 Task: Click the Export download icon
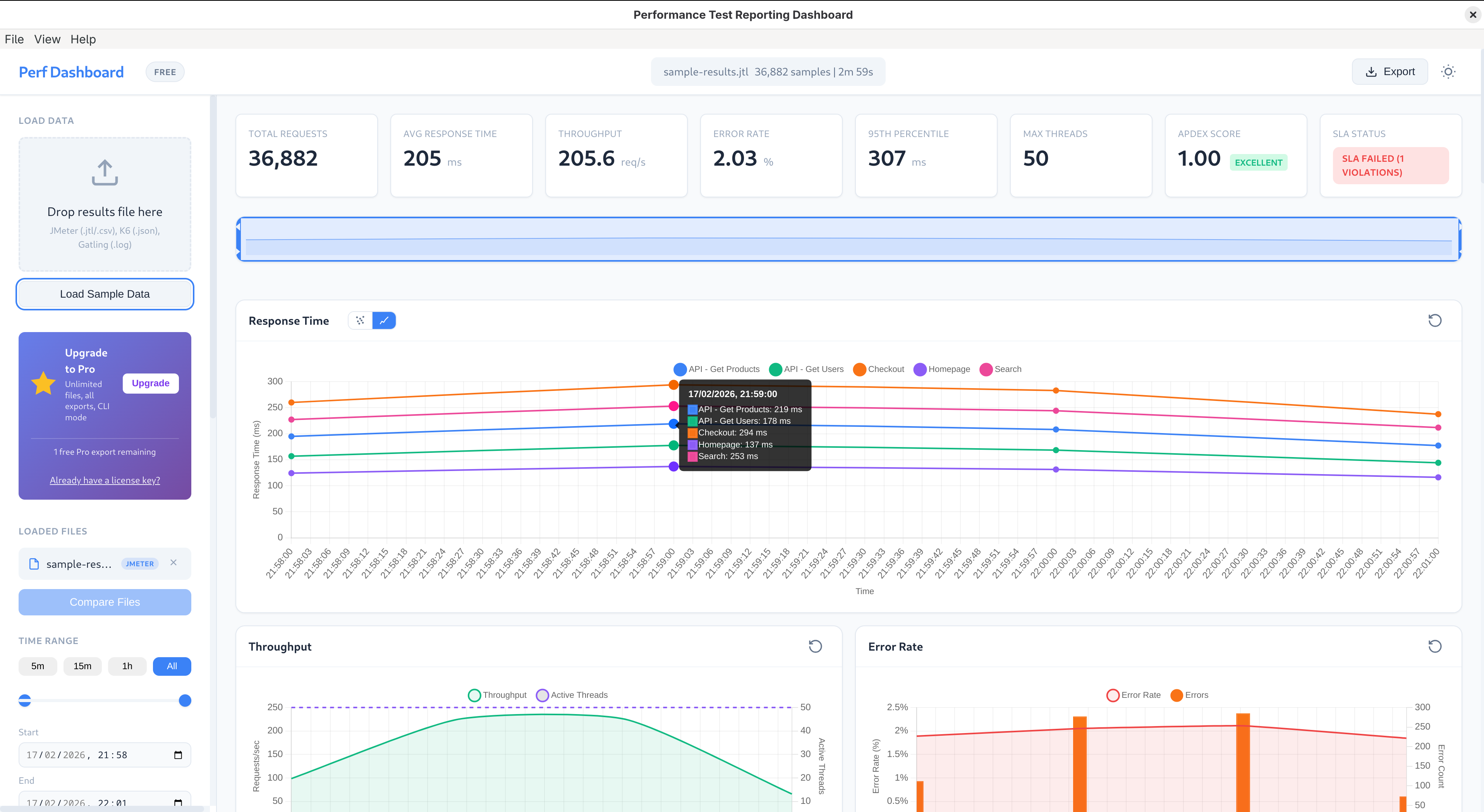tap(1371, 72)
